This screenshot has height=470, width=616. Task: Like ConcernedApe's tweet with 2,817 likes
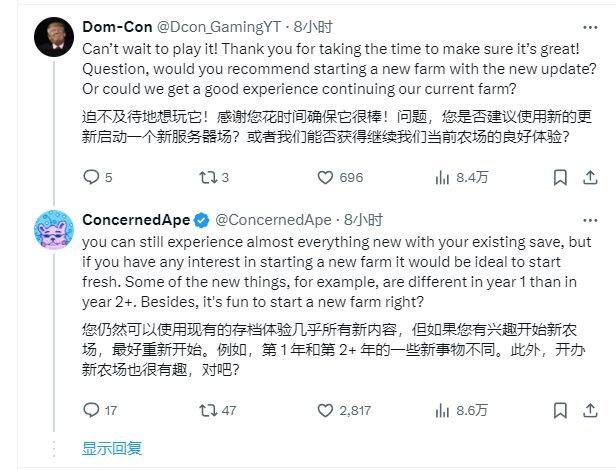tap(325, 410)
